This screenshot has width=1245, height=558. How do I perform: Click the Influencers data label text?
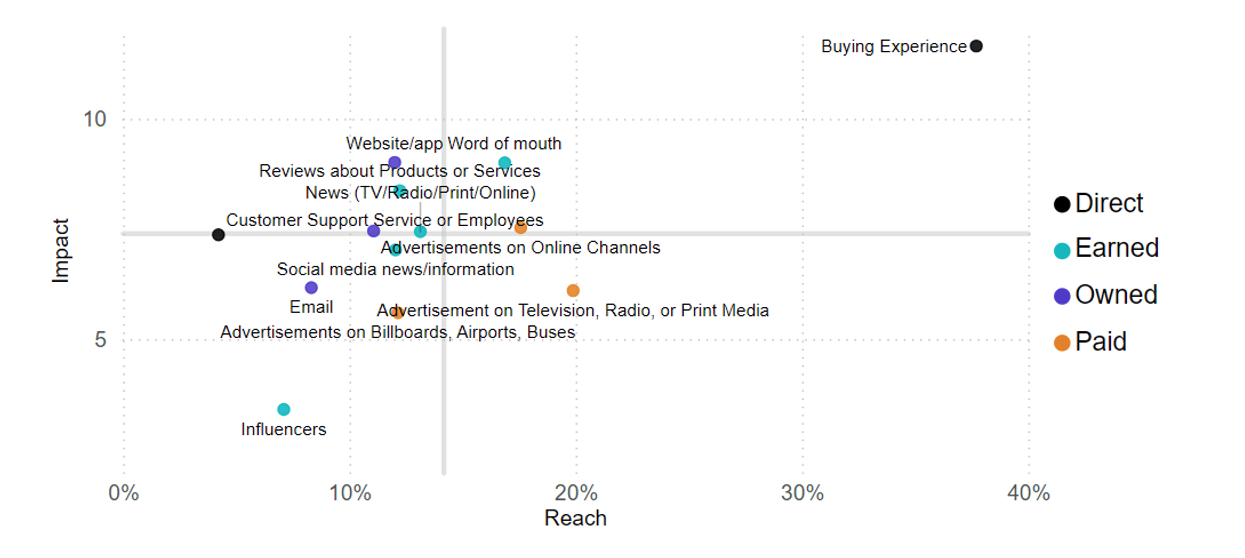pyautogui.click(x=284, y=430)
